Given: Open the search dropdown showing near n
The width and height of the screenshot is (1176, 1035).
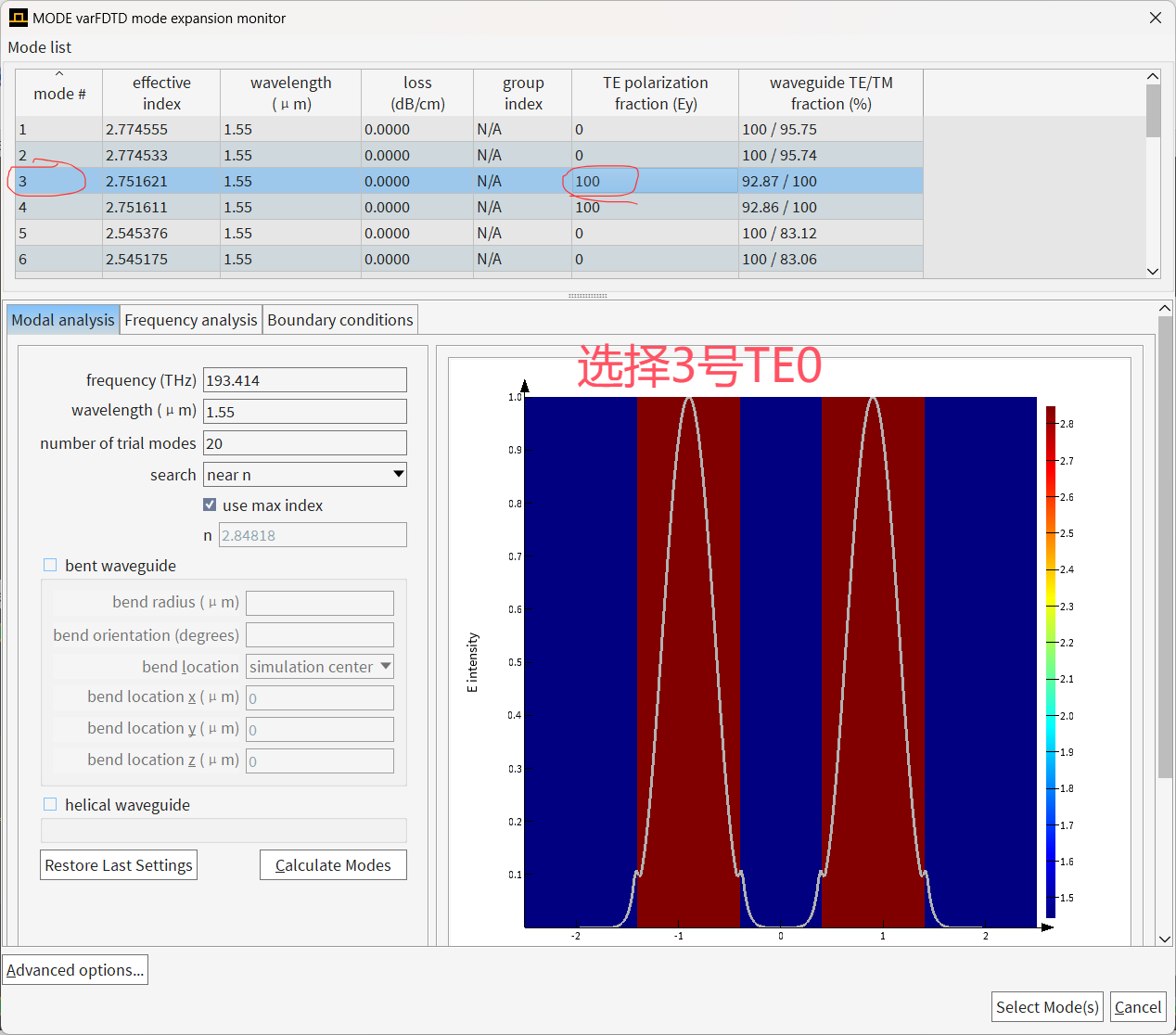Looking at the screenshot, I should click(305, 475).
